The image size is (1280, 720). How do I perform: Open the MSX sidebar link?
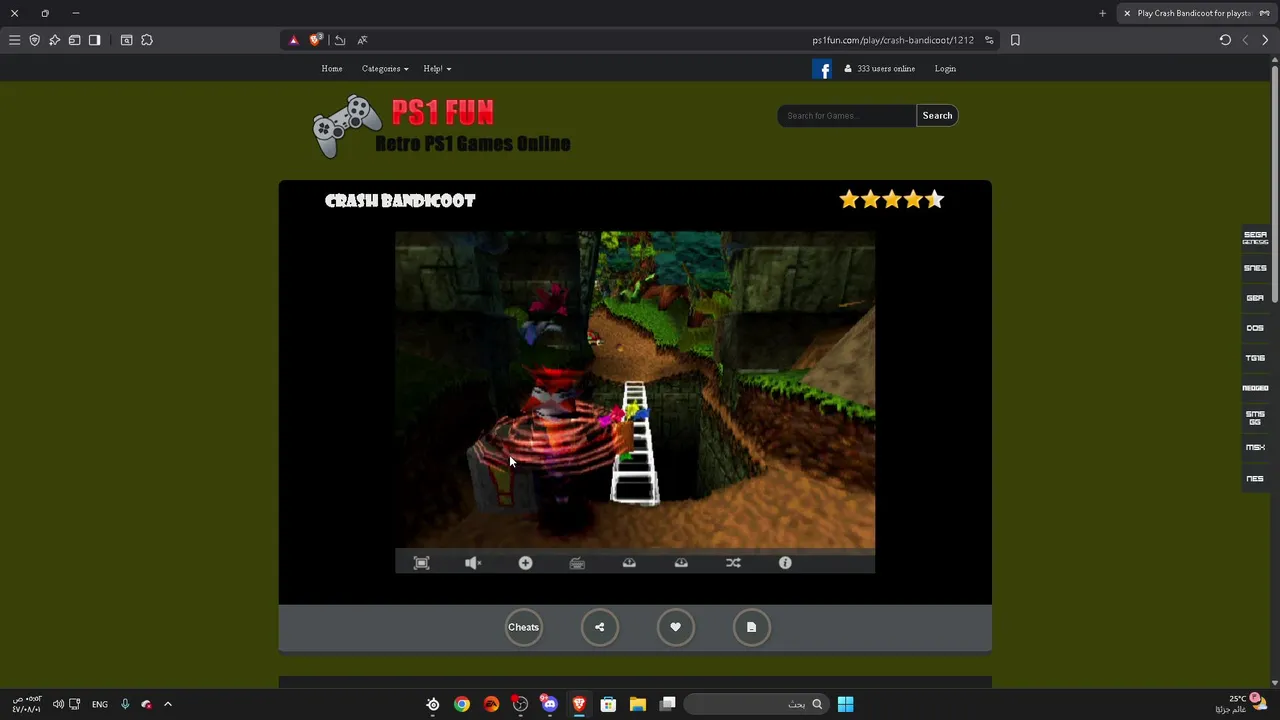[1255, 448]
